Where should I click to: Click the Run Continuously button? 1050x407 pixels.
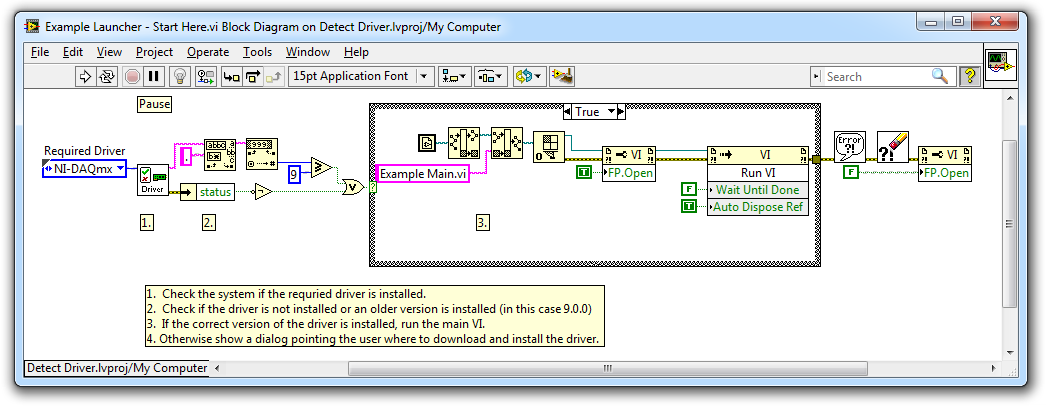pos(108,76)
